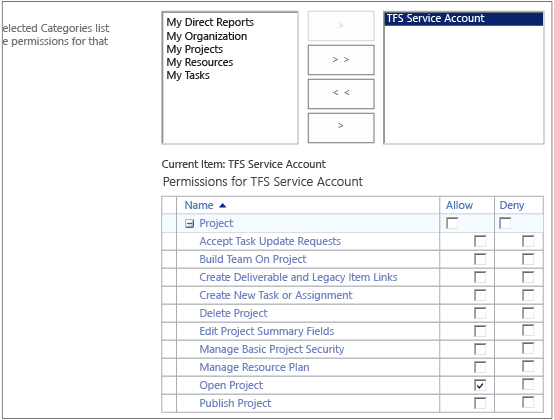This screenshot has height=420, width=554.
Task: Click Open Project row name
Action: [231, 385]
